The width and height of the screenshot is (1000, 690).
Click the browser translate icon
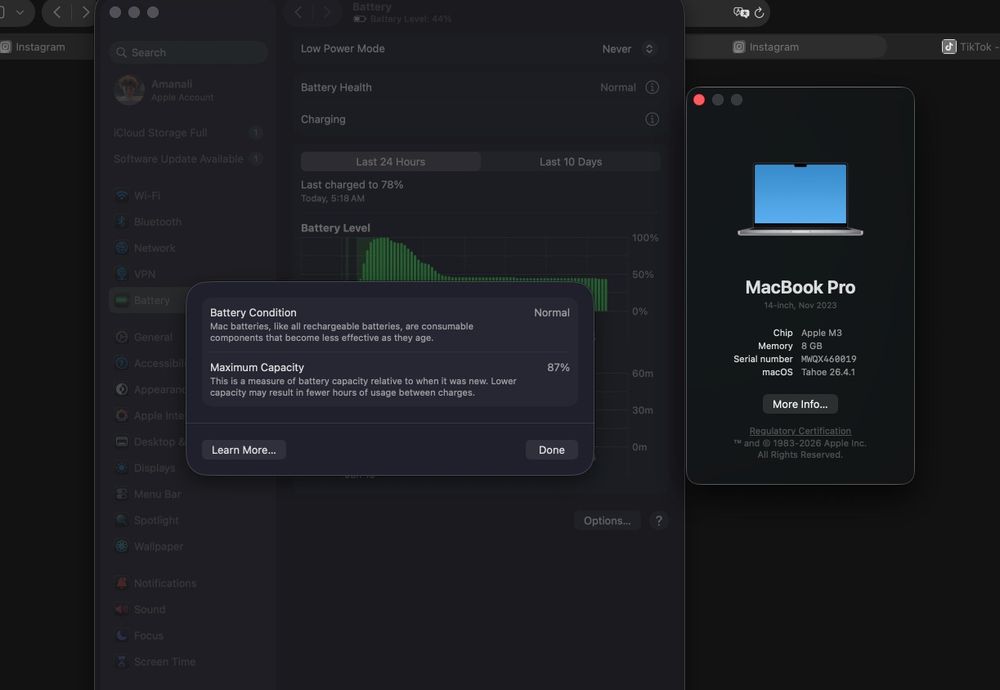(740, 12)
